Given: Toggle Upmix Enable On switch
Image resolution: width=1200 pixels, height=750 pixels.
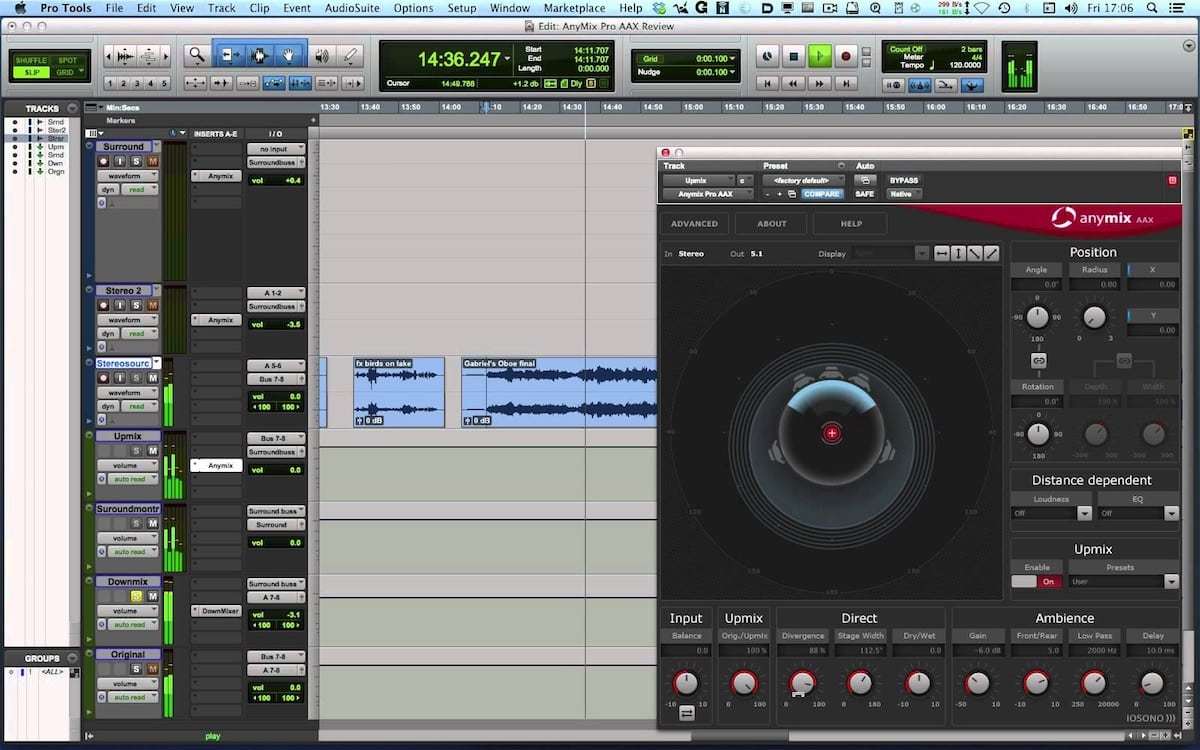Looking at the screenshot, I should [1037, 581].
